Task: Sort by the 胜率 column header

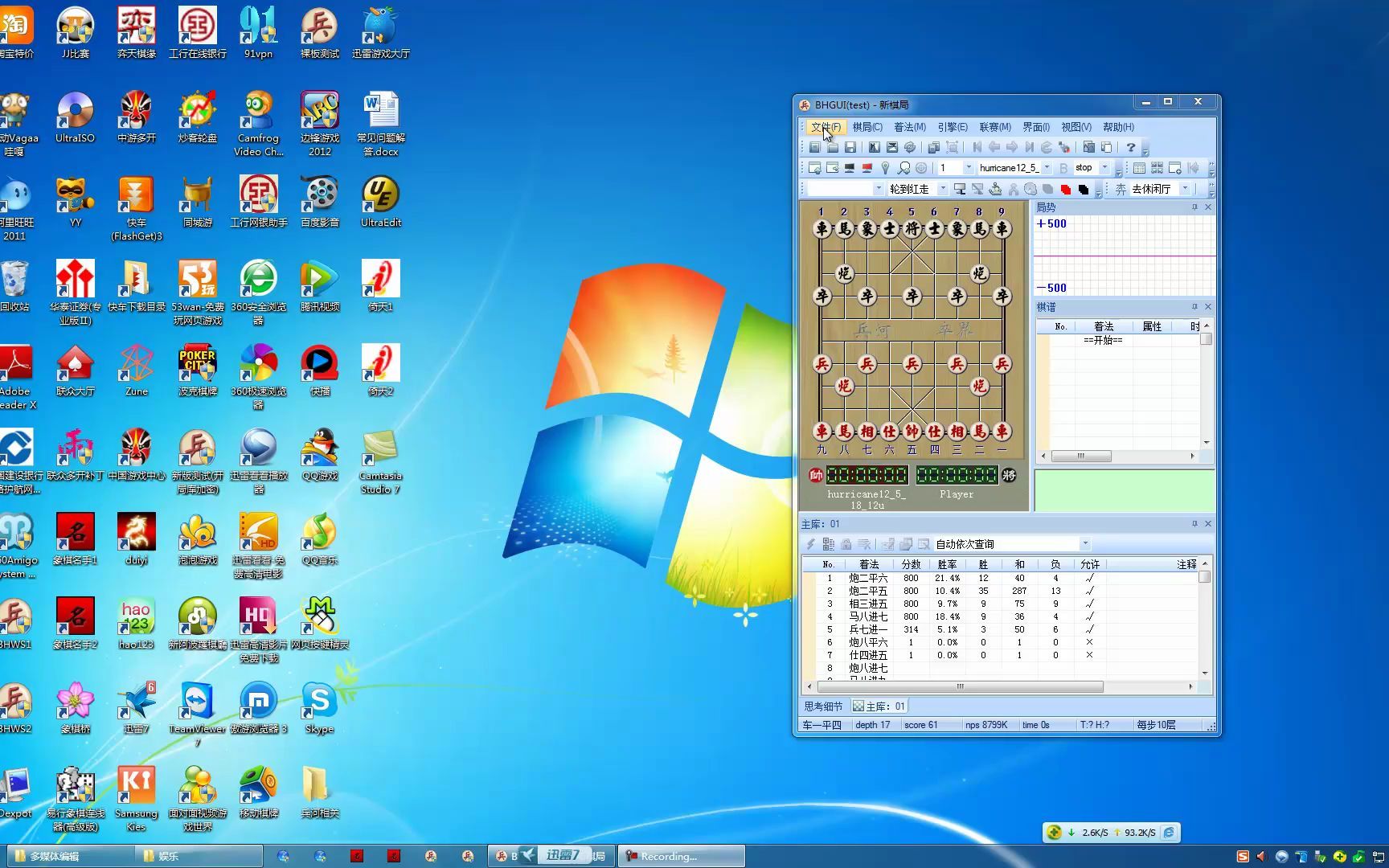Action: (x=948, y=564)
